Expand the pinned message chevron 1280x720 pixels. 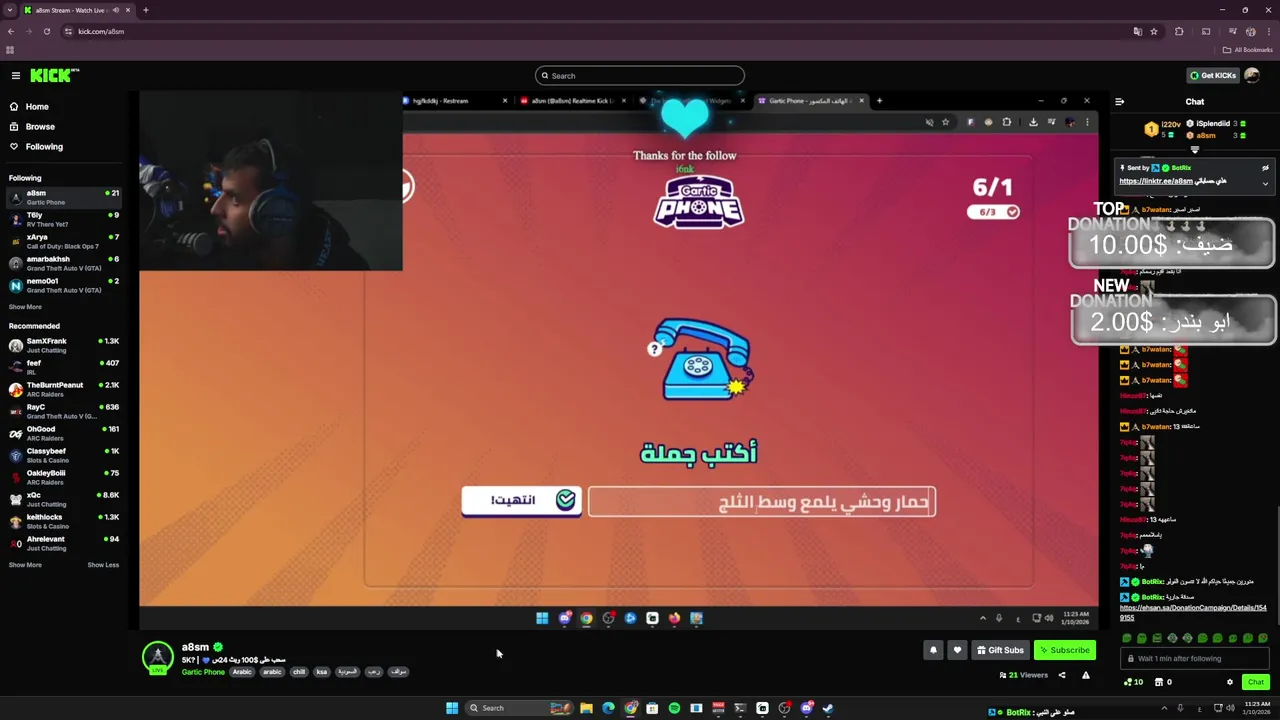(x=1265, y=183)
